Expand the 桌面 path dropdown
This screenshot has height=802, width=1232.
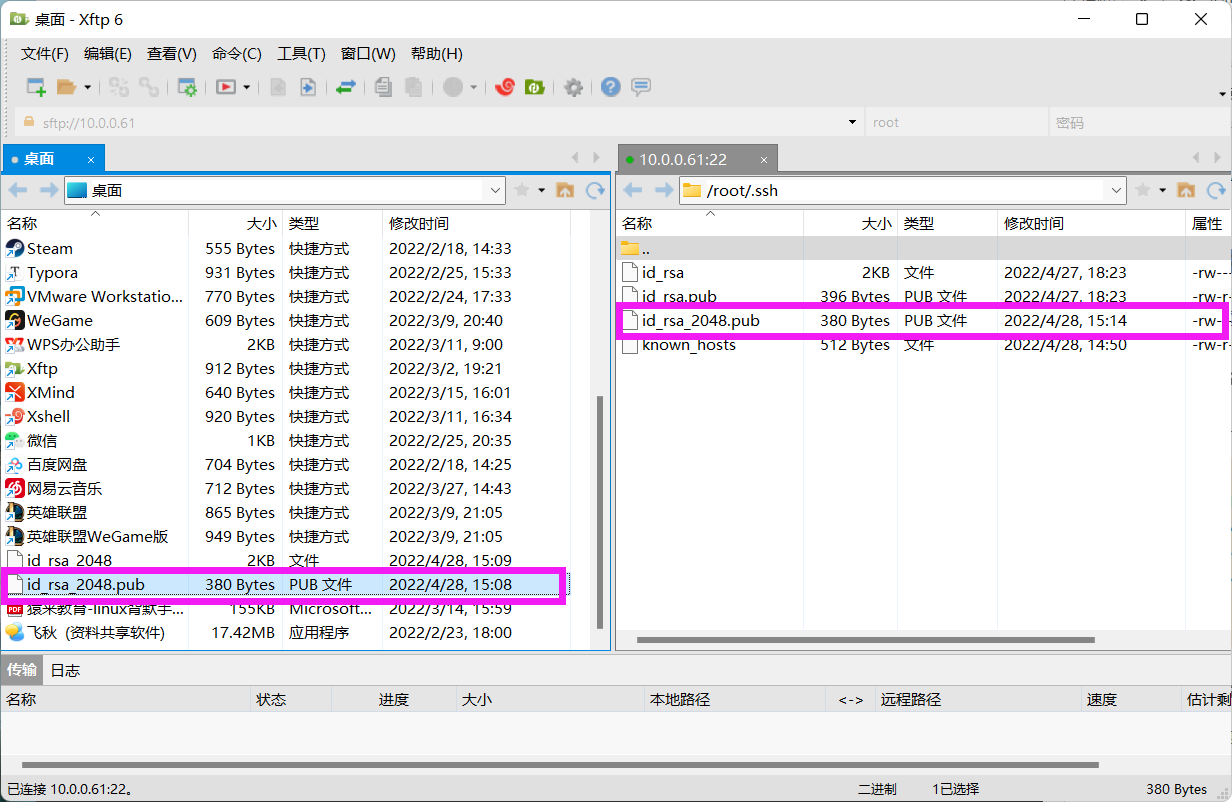[495, 190]
